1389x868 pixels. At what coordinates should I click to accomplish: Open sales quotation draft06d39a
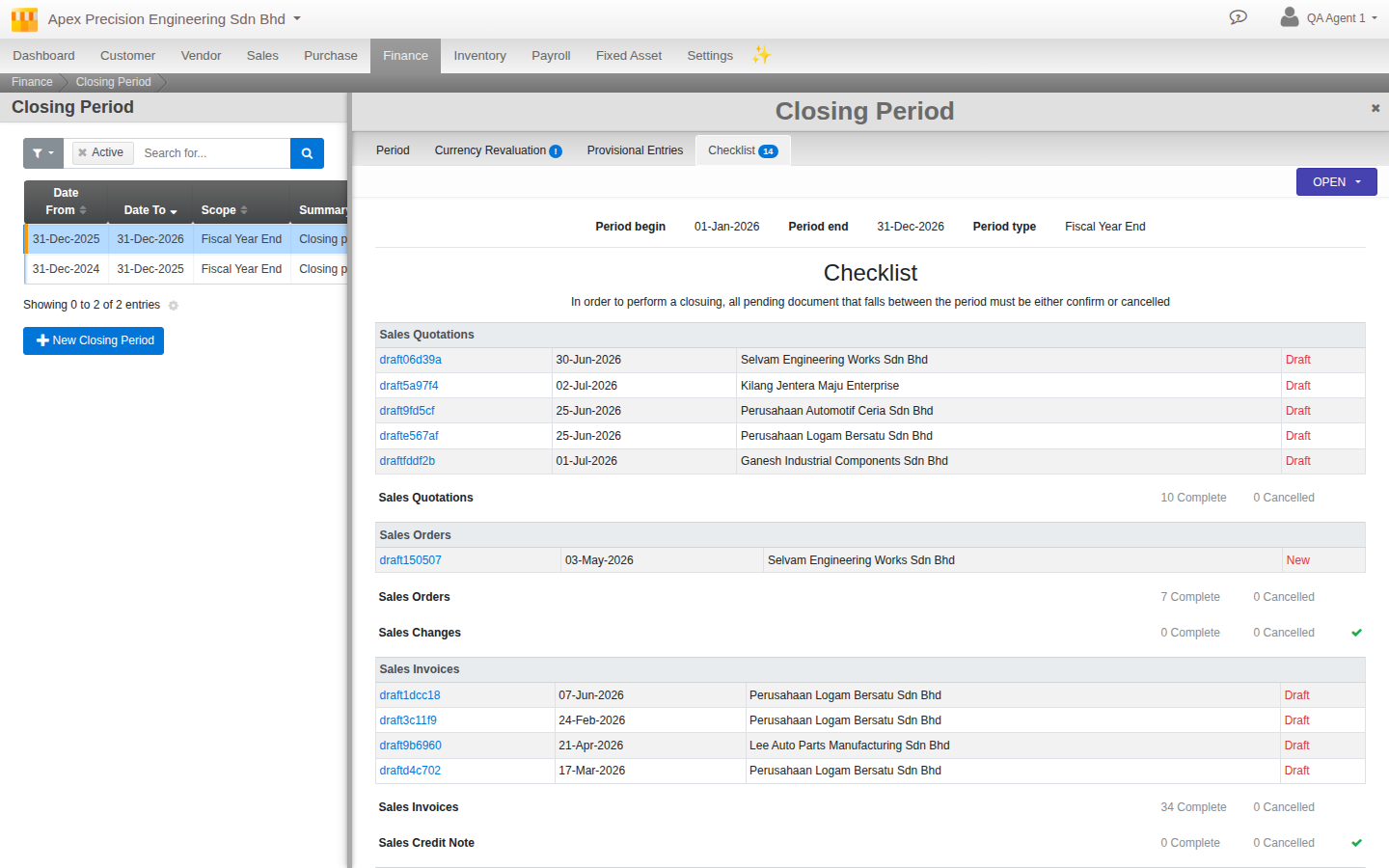[x=410, y=360]
